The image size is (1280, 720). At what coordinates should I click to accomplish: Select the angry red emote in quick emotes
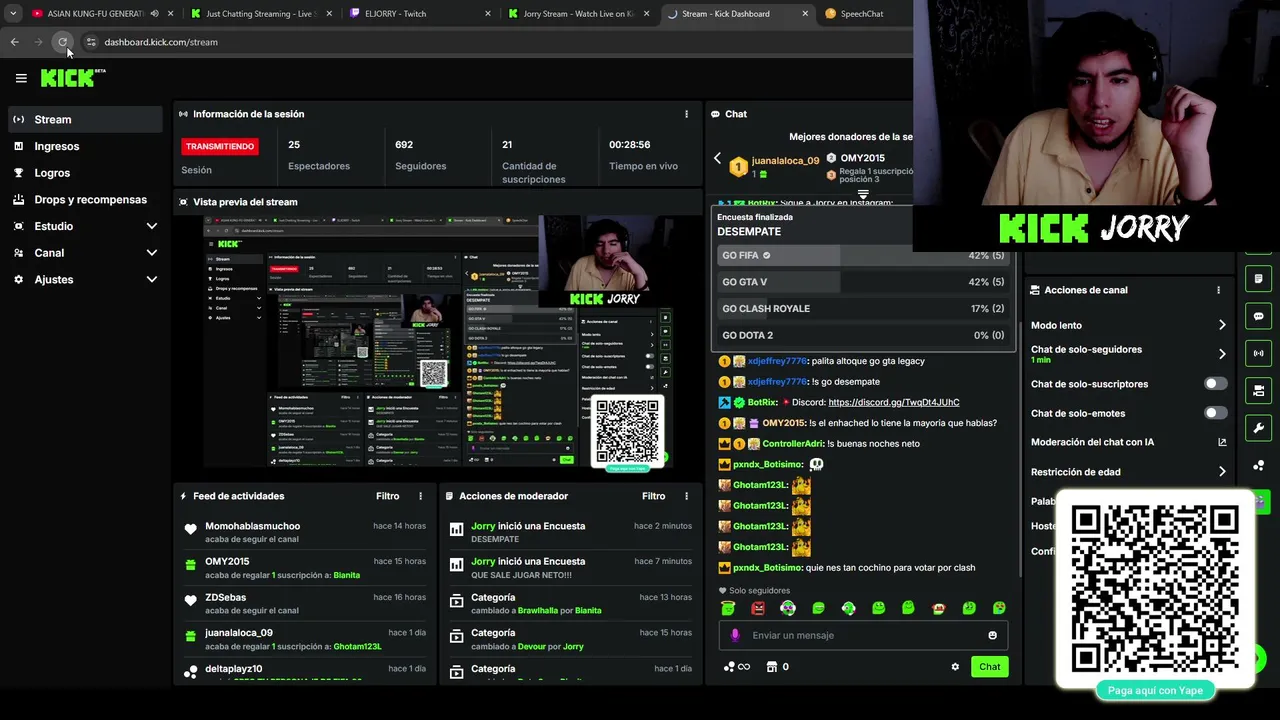(758, 608)
